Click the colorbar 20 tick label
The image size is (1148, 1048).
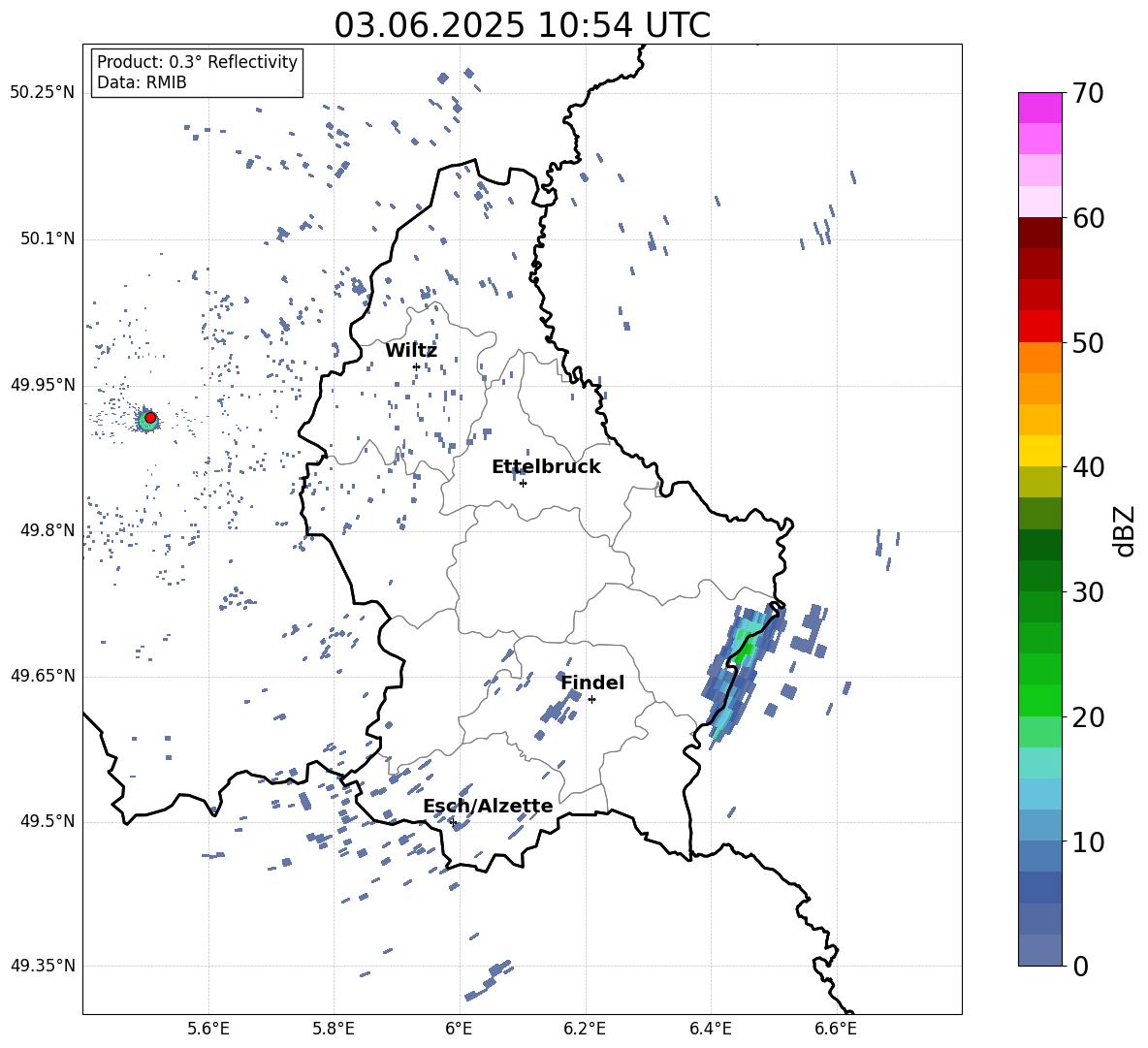pos(1088,716)
